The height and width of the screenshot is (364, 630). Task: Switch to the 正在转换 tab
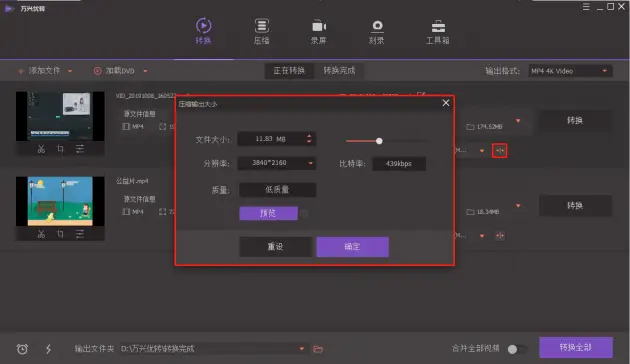pos(289,71)
